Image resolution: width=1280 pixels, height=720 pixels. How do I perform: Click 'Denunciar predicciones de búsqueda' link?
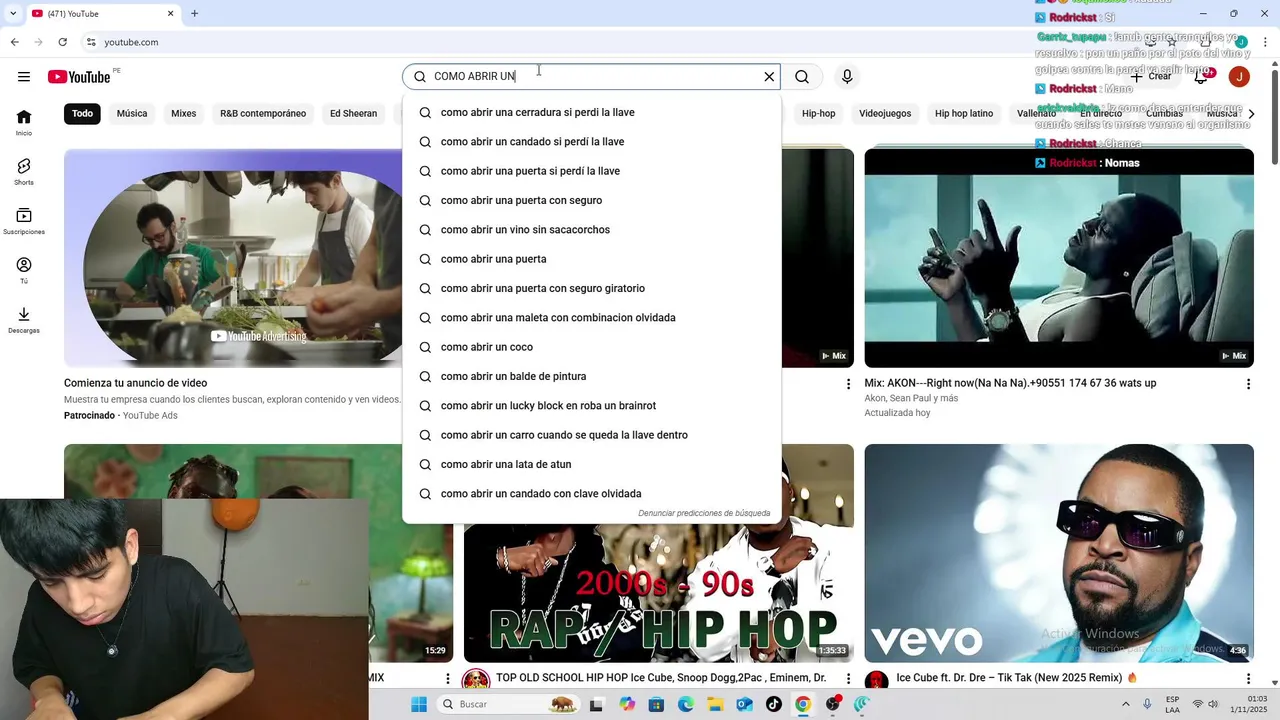pos(704,513)
